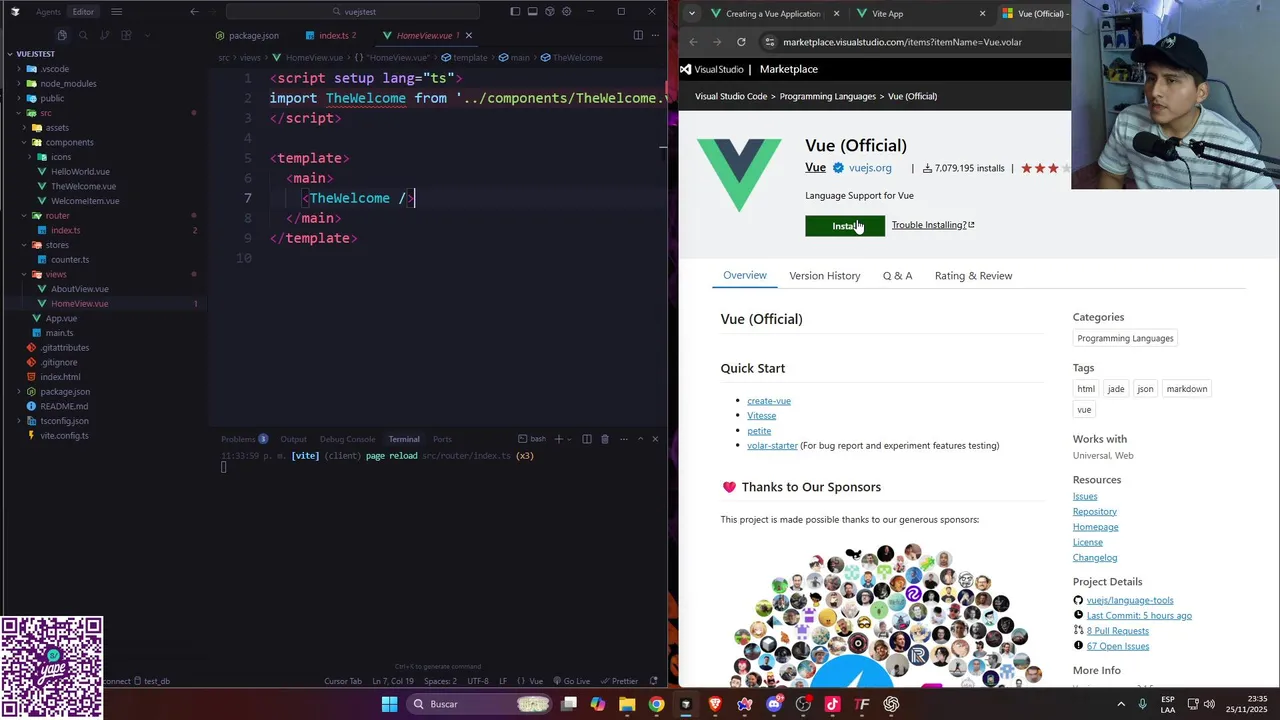Open the hamburger menu in editor title bar

pyautogui.click(x=116, y=12)
